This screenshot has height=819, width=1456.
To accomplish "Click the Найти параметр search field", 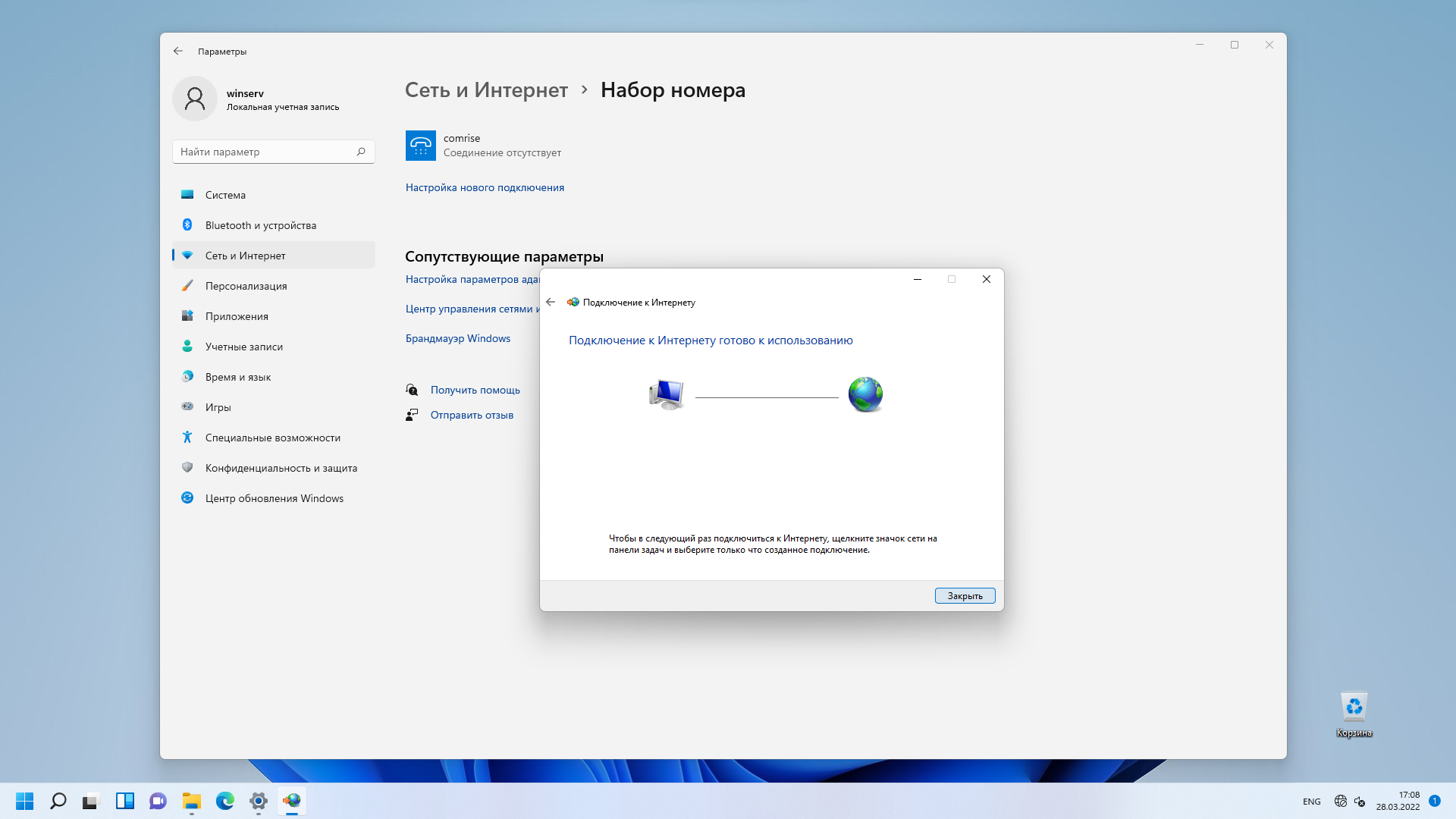I will click(273, 152).
